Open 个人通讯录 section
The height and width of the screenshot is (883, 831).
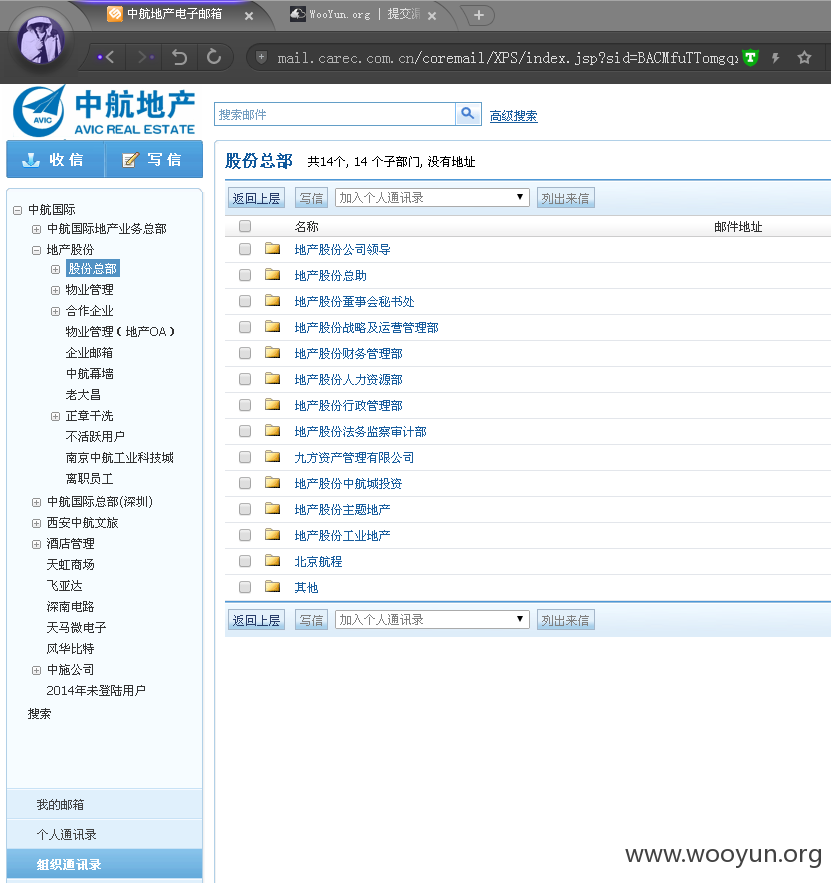point(105,835)
